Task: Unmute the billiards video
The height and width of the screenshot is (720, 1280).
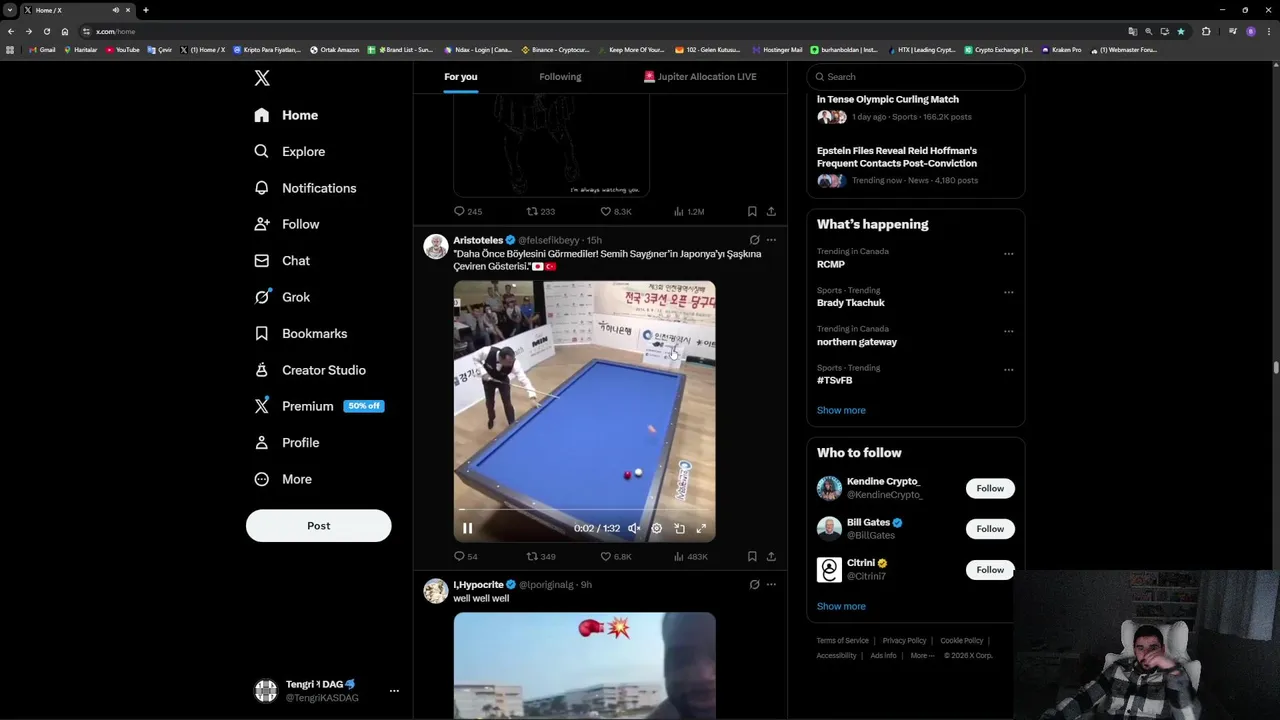Action: click(634, 528)
